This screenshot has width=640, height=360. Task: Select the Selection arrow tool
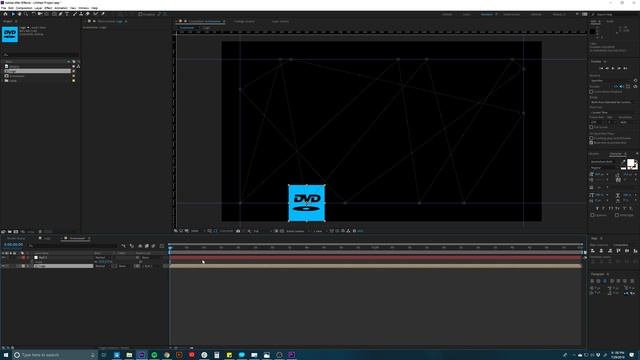(13, 14)
